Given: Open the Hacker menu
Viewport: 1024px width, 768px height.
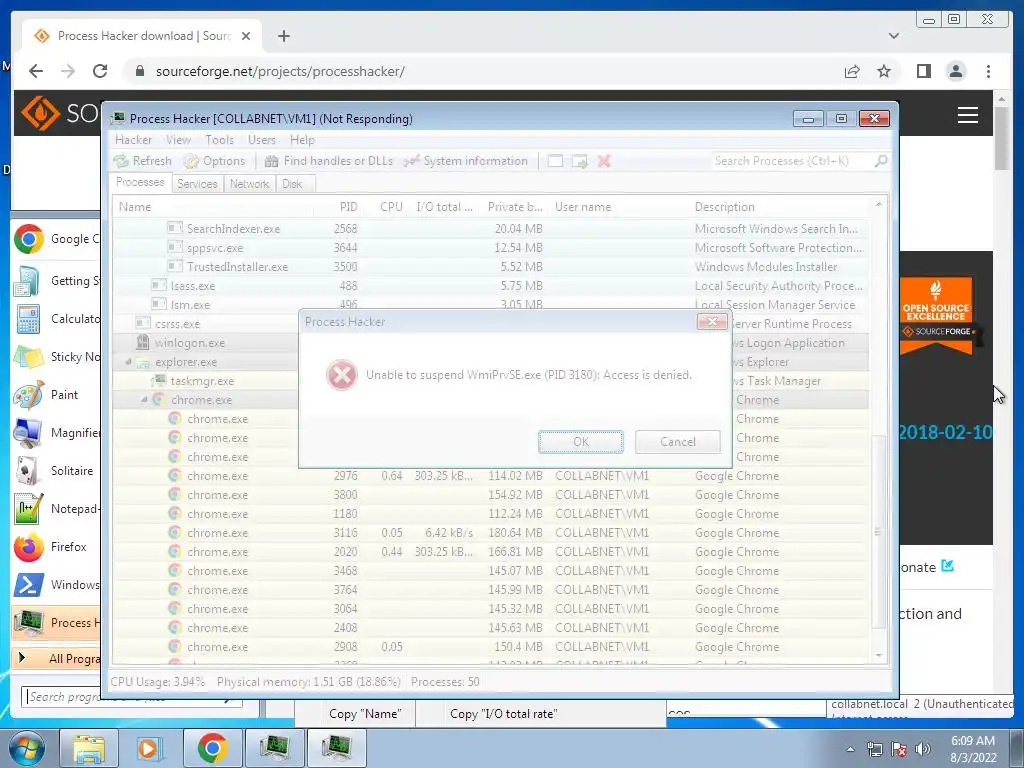Looking at the screenshot, I should (x=133, y=140).
